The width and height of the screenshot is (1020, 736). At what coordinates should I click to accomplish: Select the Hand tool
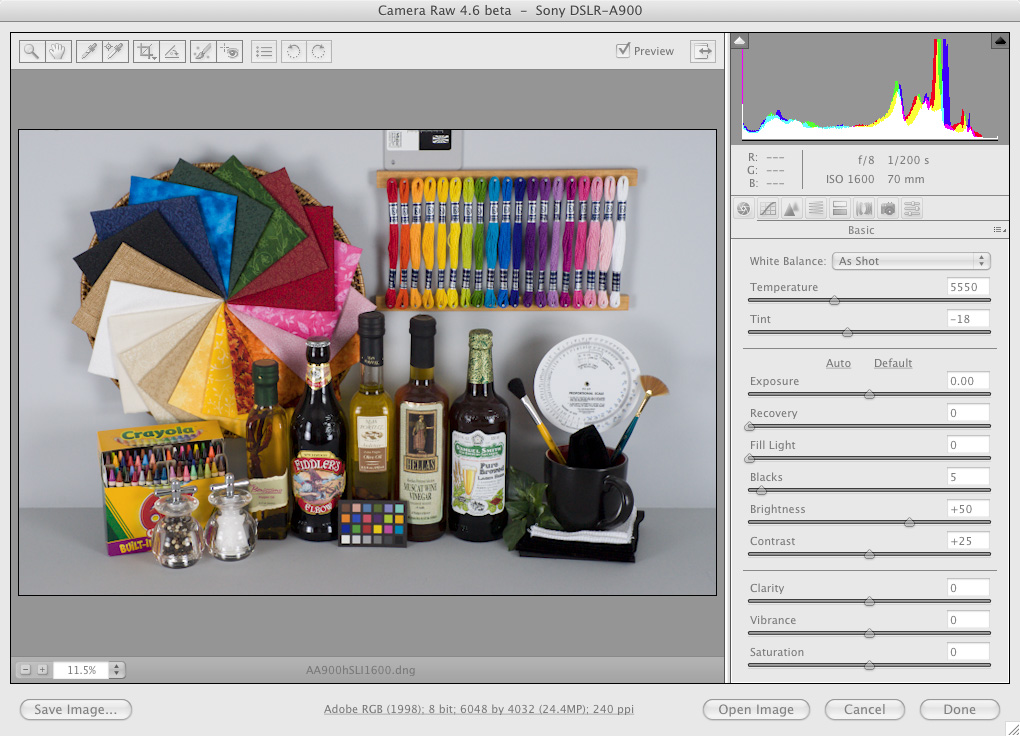57,52
